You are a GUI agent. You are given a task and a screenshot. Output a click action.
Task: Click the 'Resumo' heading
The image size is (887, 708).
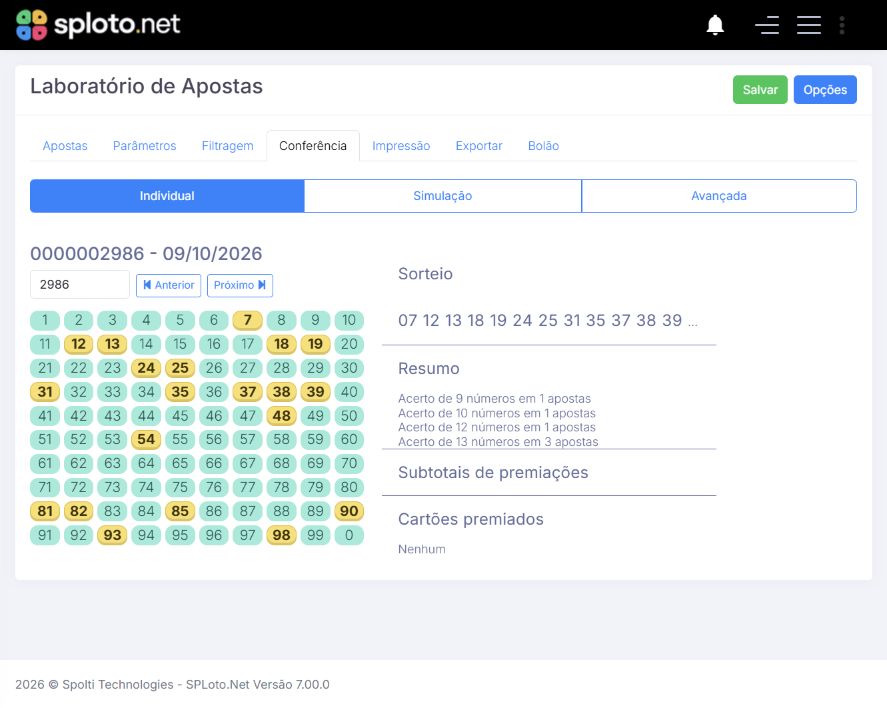pos(429,369)
